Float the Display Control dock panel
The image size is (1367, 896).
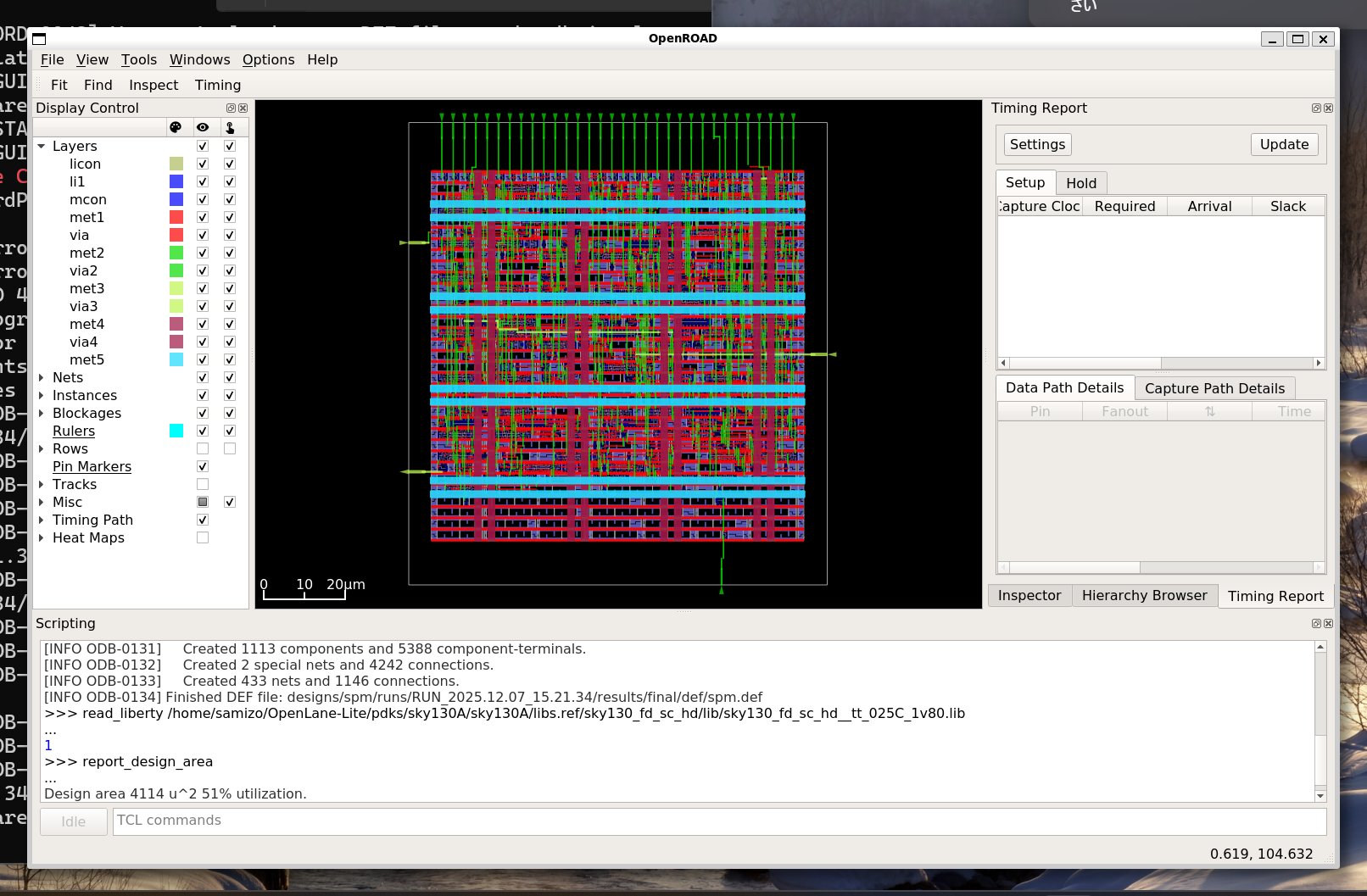click(x=231, y=109)
